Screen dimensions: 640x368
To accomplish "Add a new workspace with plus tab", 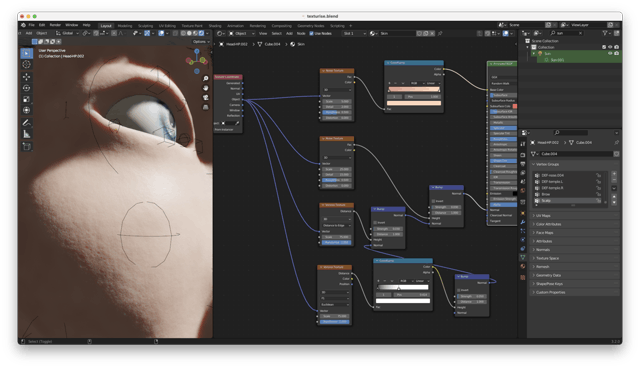I will [x=350, y=26].
